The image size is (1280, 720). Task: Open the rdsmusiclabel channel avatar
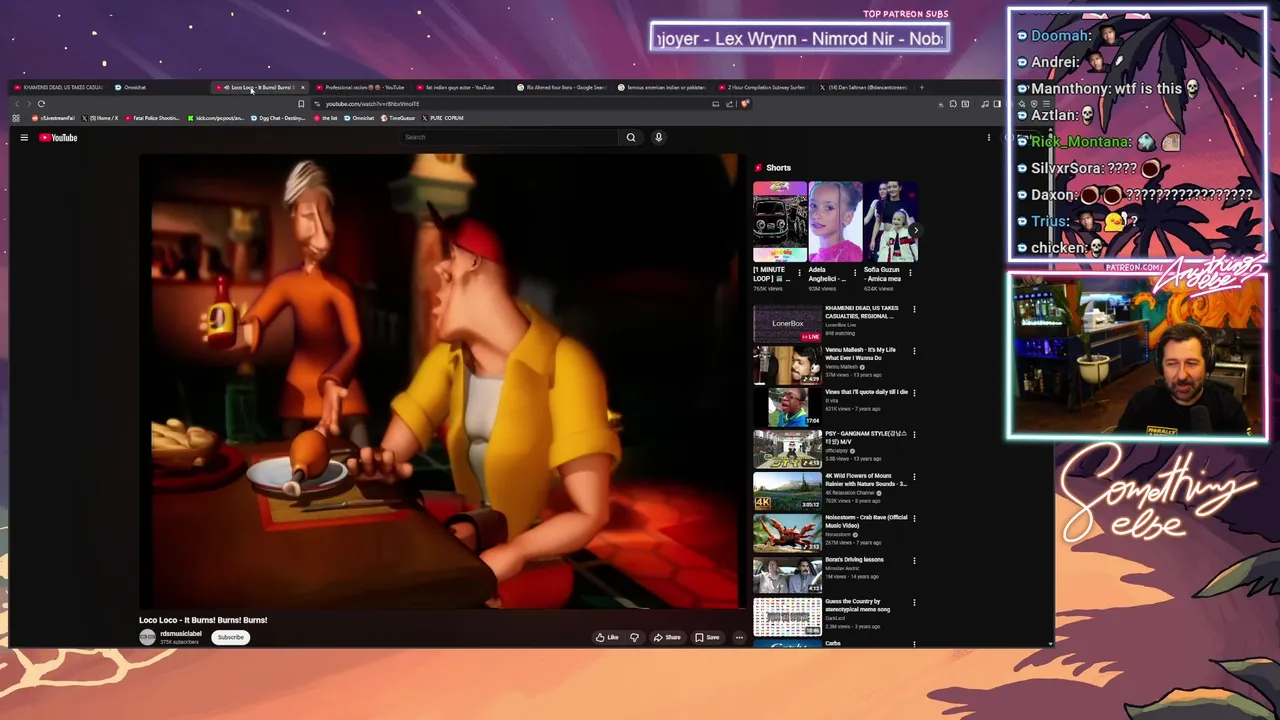coord(147,637)
